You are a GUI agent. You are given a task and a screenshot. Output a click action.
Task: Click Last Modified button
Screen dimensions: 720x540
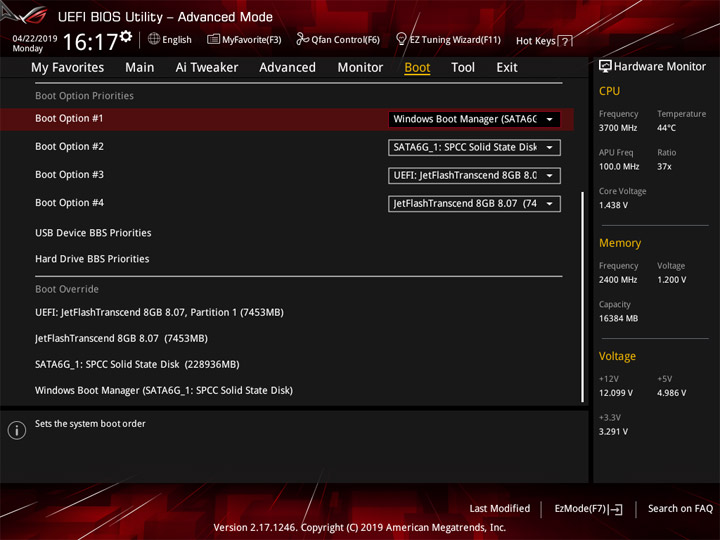(x=500, y=508)
